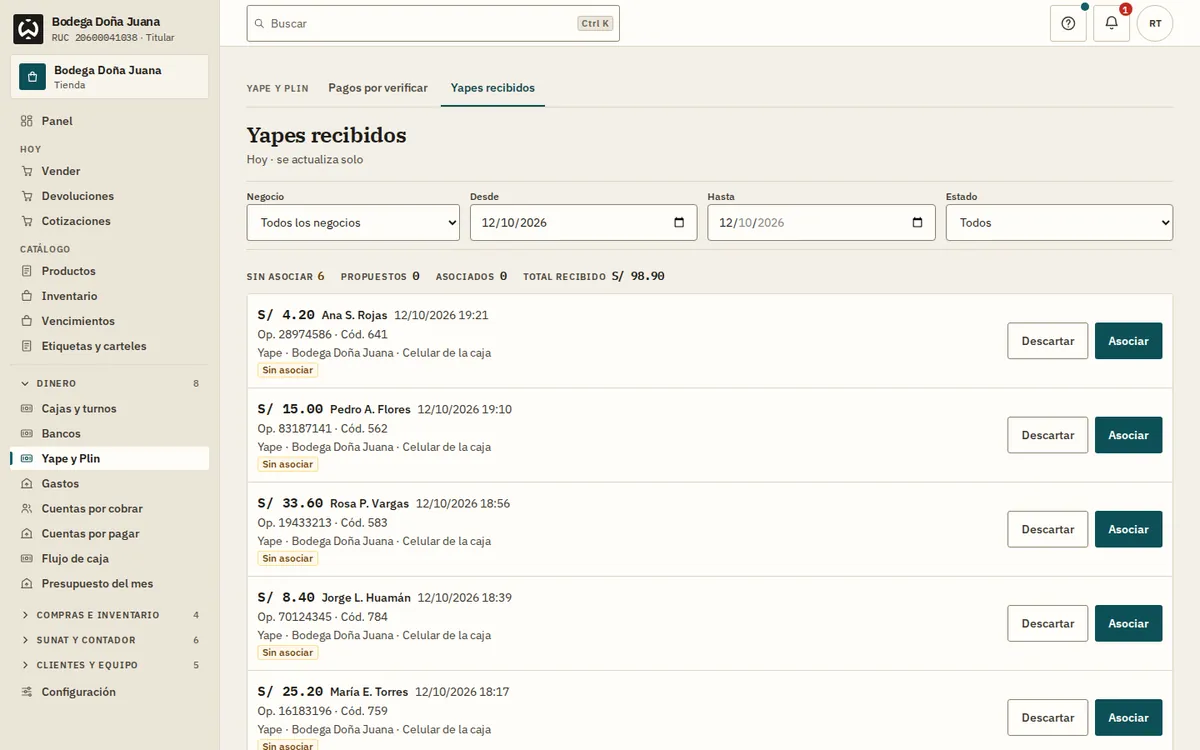Open the RT user avatar menu
This screenshot has height=750, width=1200.
tap(1155, 23)
